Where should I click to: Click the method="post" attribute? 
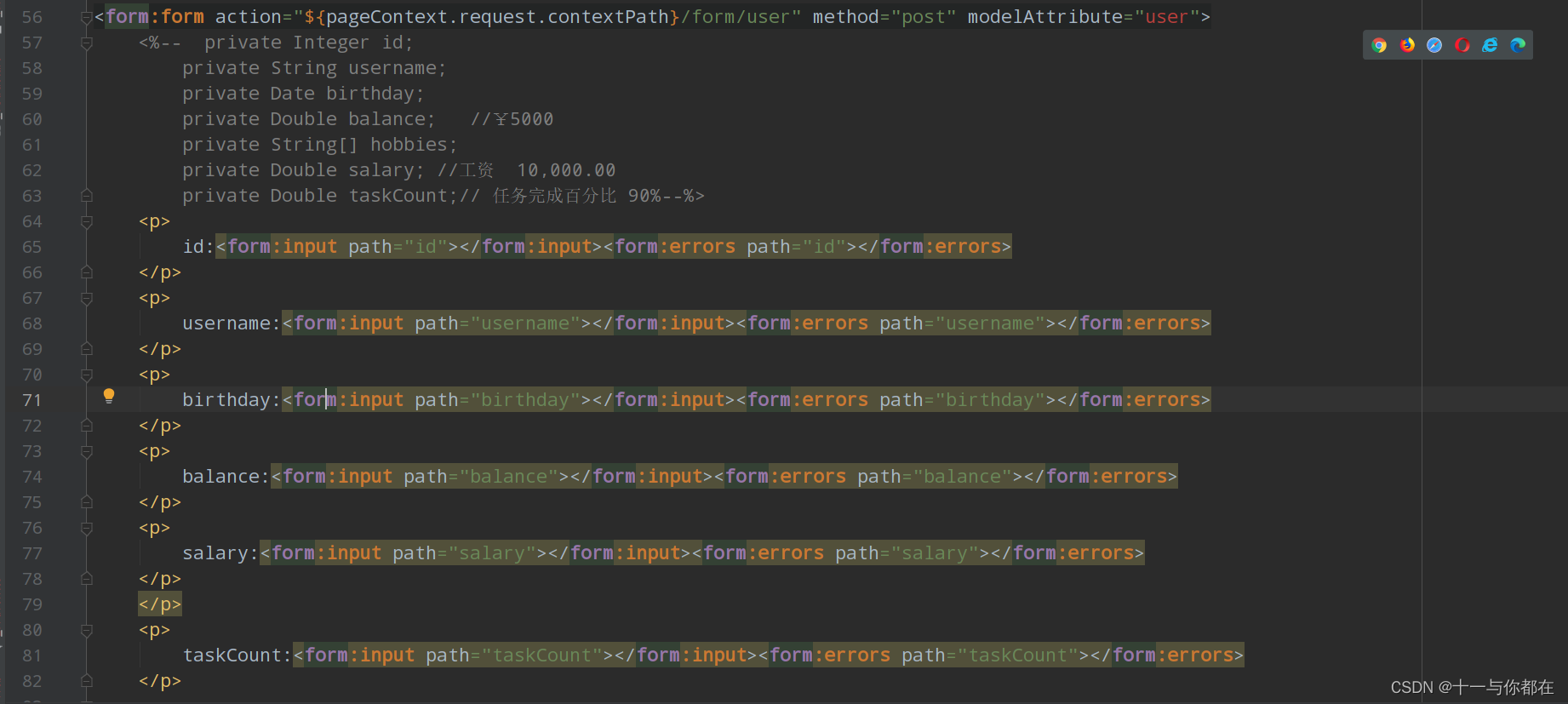coord(884,17)
